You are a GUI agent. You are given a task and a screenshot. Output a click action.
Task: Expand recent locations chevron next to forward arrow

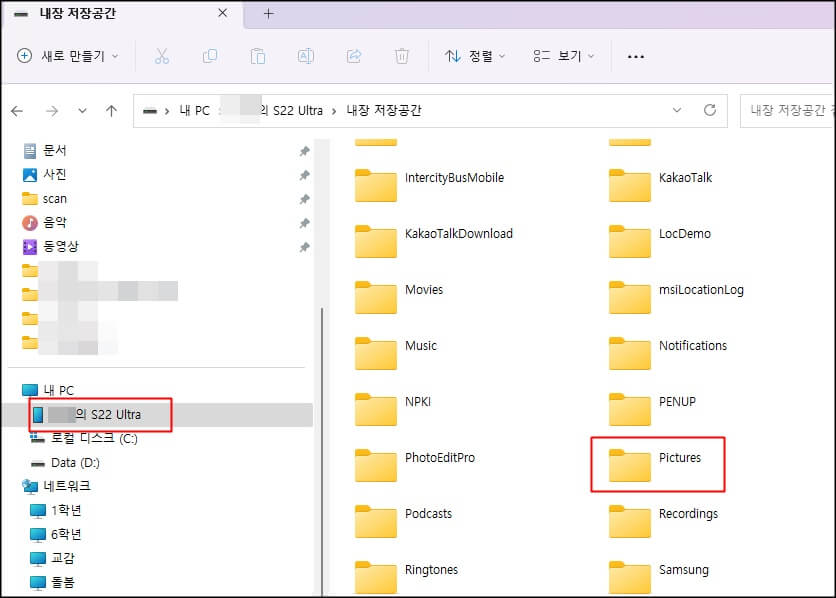[x=82, y=111]
